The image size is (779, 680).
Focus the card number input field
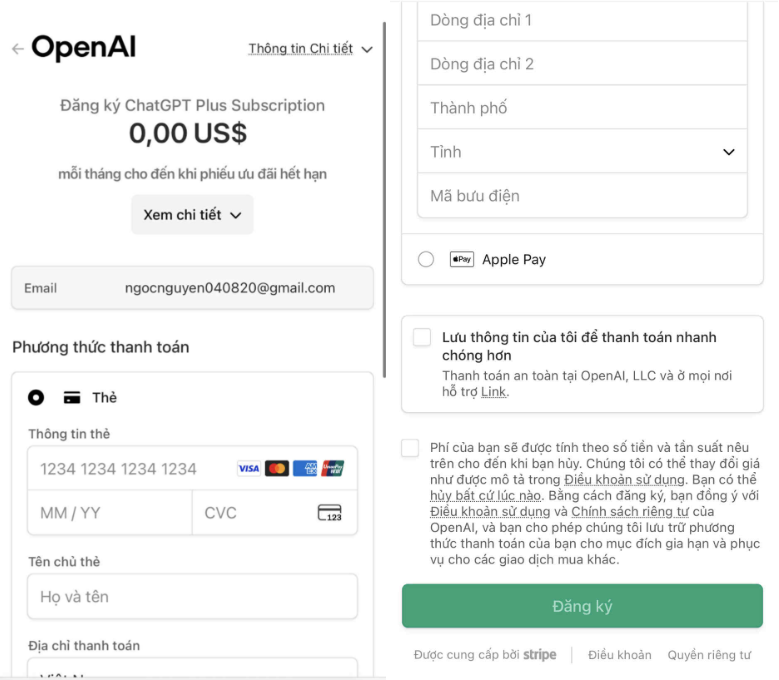point(192,468)
